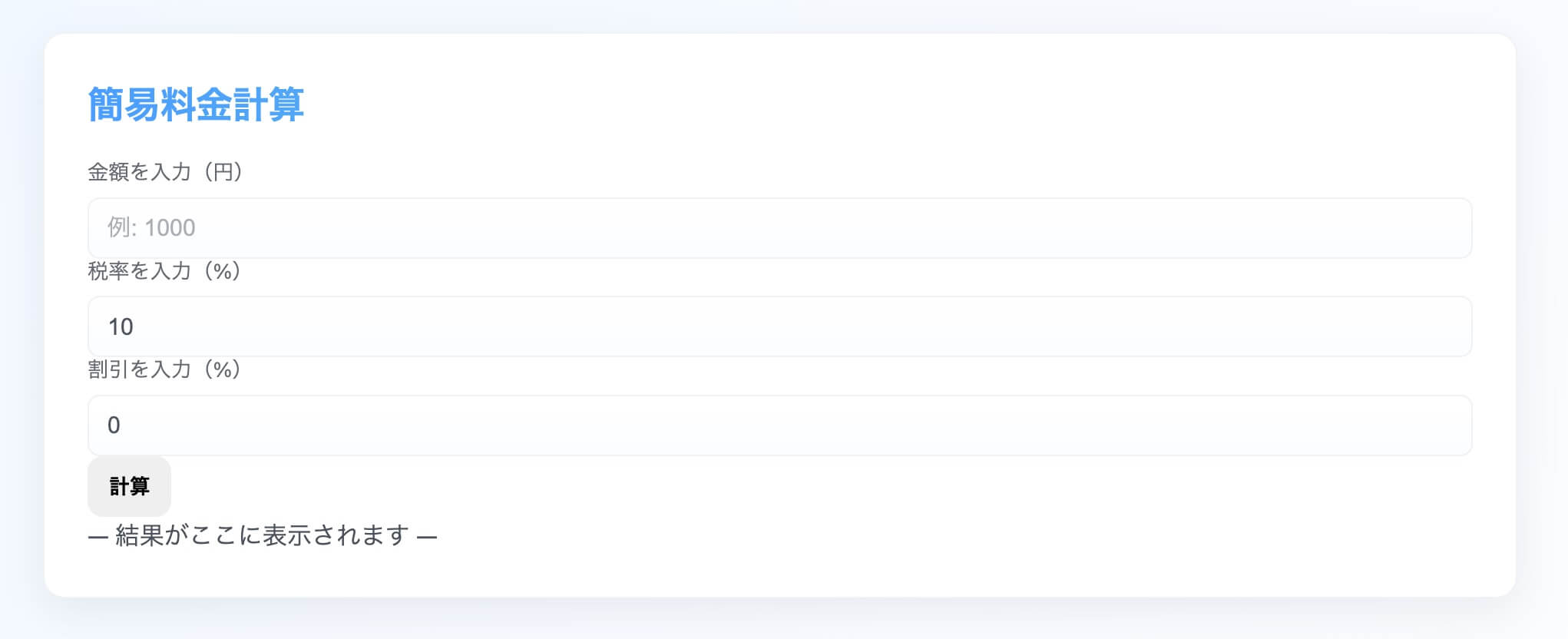Activate the first input under 金額を入力
The height and width of the screenshot is (639, 1568).
tap(779, 228)
